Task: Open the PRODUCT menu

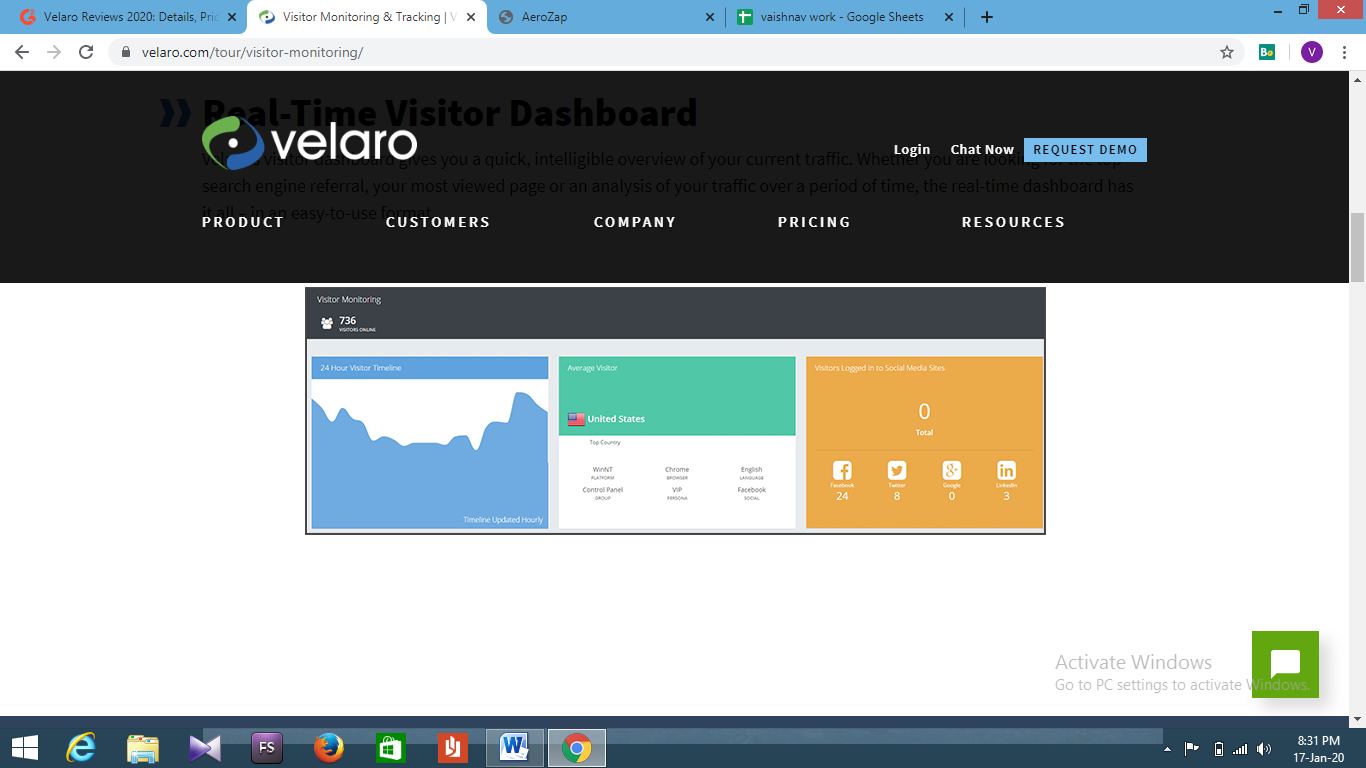Action: click(x=243, y=222)
